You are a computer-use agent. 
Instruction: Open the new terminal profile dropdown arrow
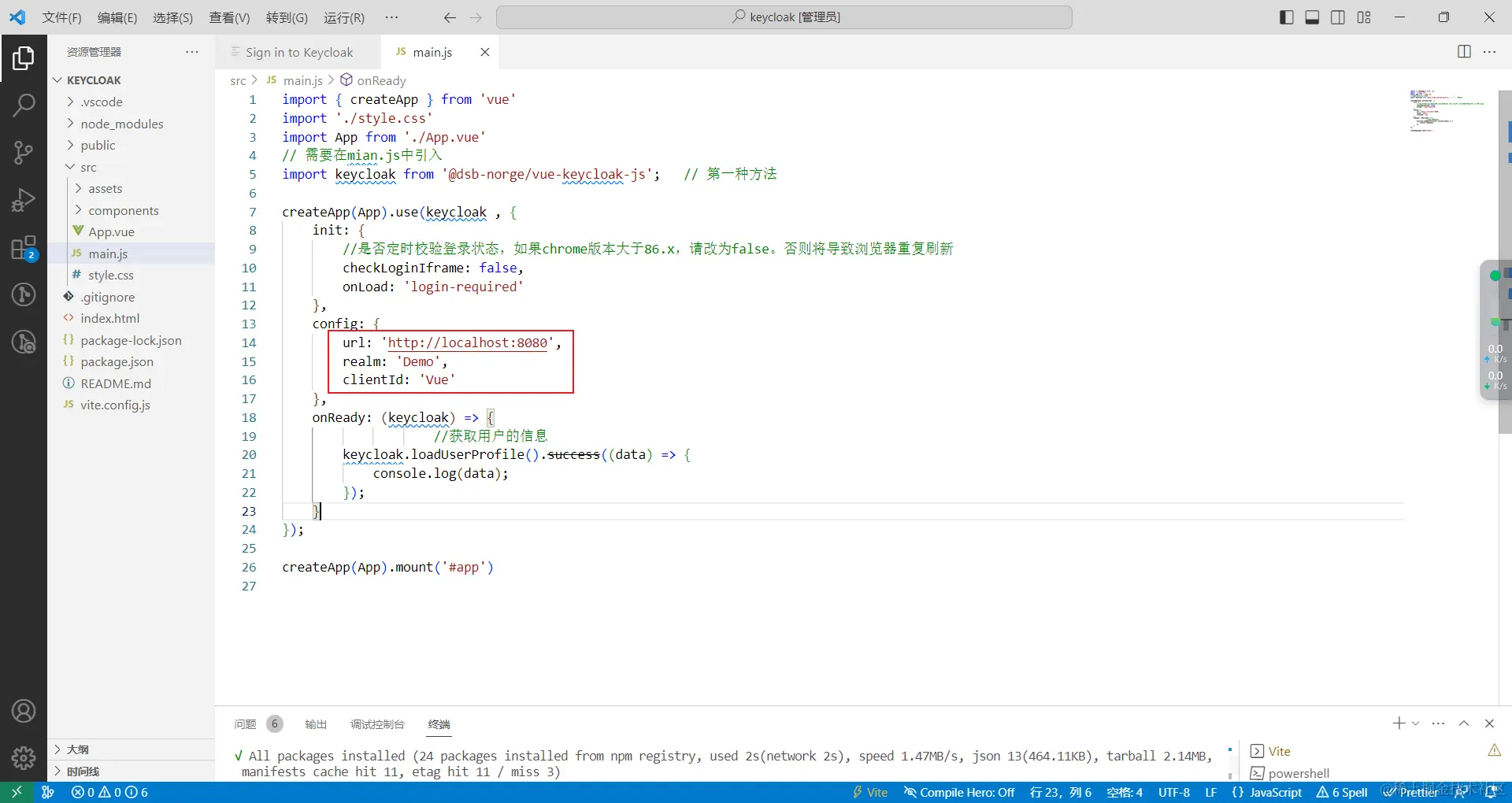(x=1415, y=723)
